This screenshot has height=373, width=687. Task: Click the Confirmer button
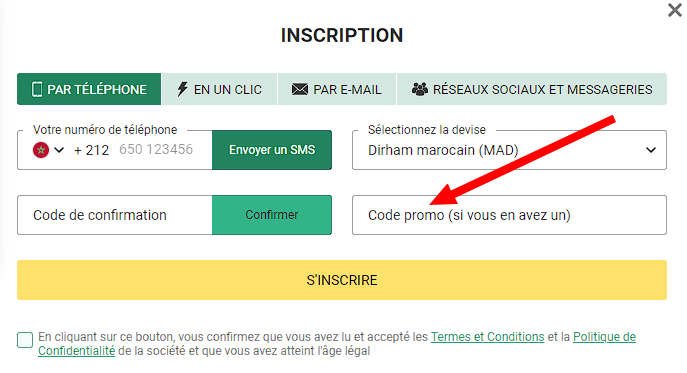(x=272, y=215)
